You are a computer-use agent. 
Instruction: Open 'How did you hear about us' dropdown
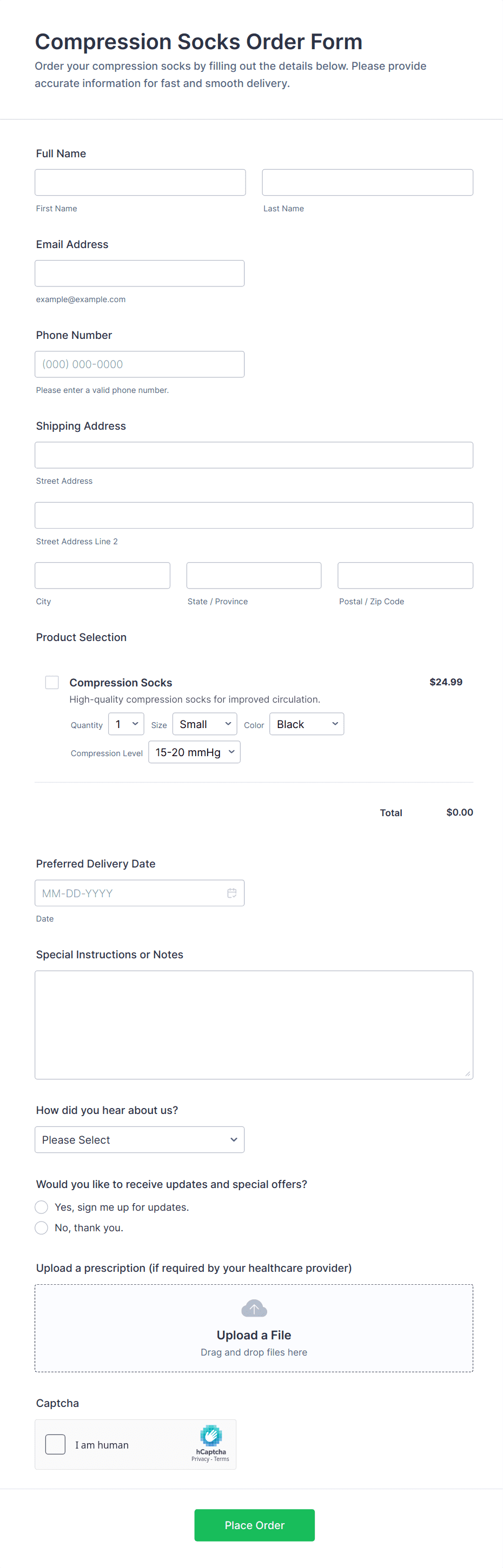coord(140,1139)
